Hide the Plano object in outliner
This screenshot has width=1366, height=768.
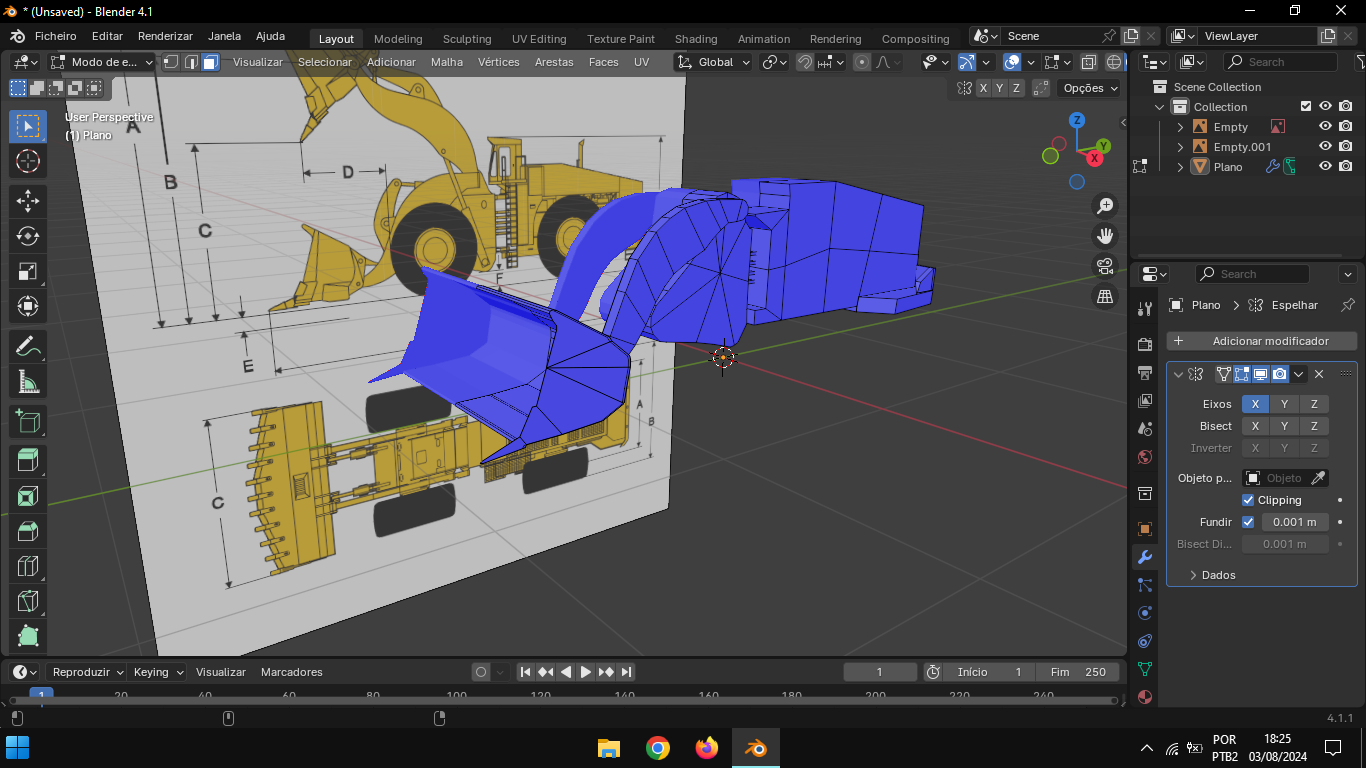coord(1325,167)
